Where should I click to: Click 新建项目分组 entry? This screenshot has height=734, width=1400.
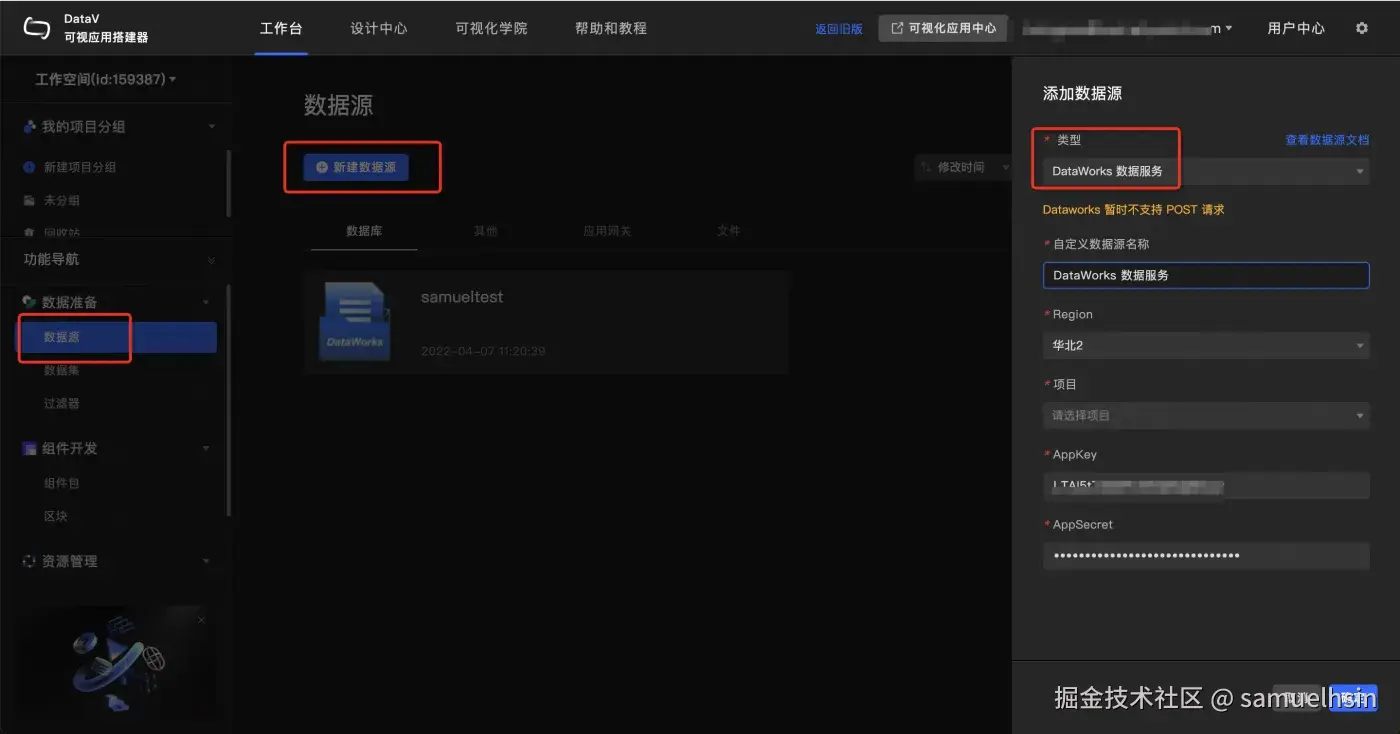tap(80, 167)
